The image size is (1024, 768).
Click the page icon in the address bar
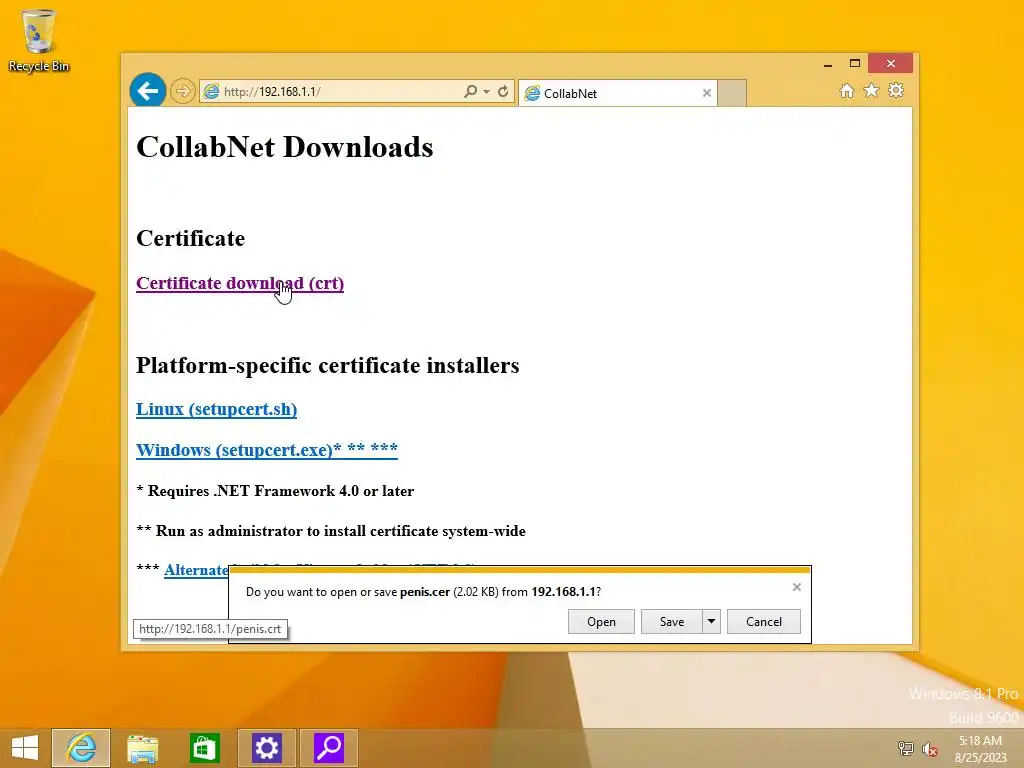click(x=211, y=91)
